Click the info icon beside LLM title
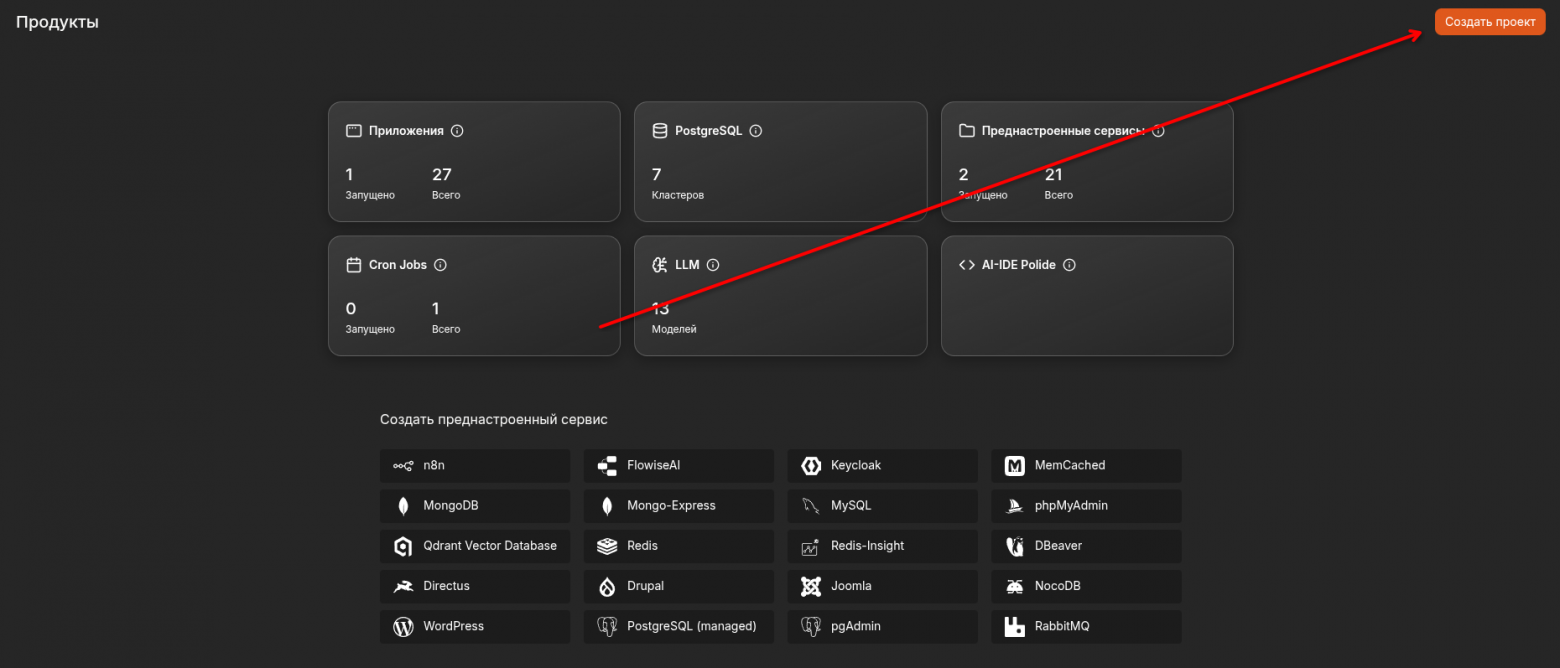 [713, 265]
